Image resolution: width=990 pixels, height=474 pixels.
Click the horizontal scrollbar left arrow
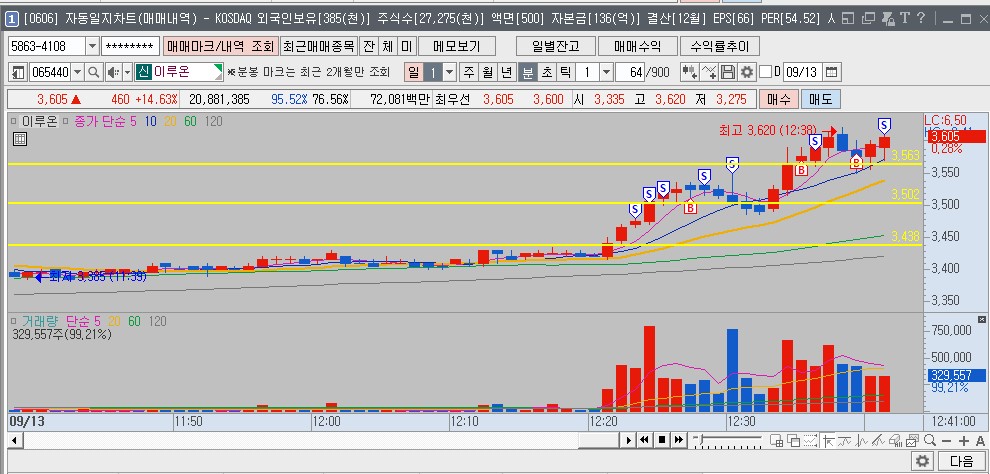[14, 440]
